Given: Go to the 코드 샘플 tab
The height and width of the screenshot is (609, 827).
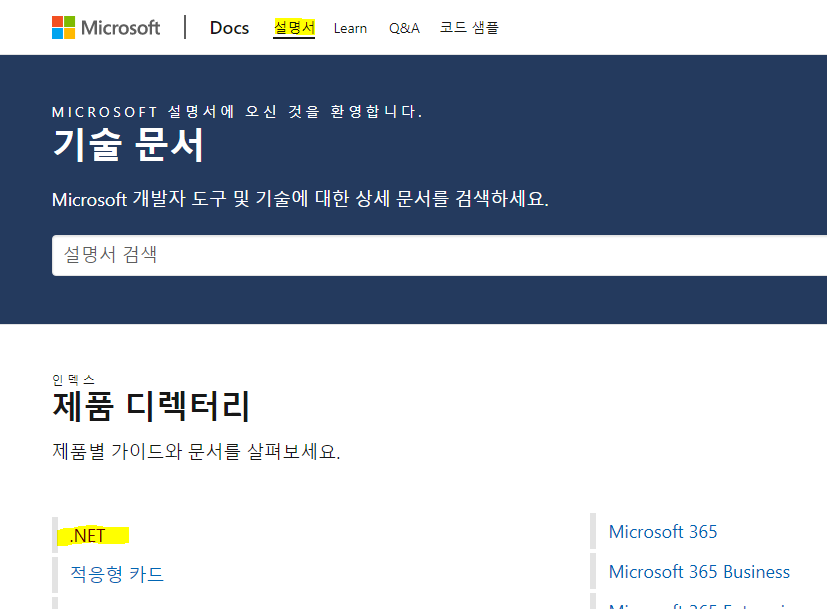Looking at the screenshot, I should pyautogui.click(x=469, y=27).
